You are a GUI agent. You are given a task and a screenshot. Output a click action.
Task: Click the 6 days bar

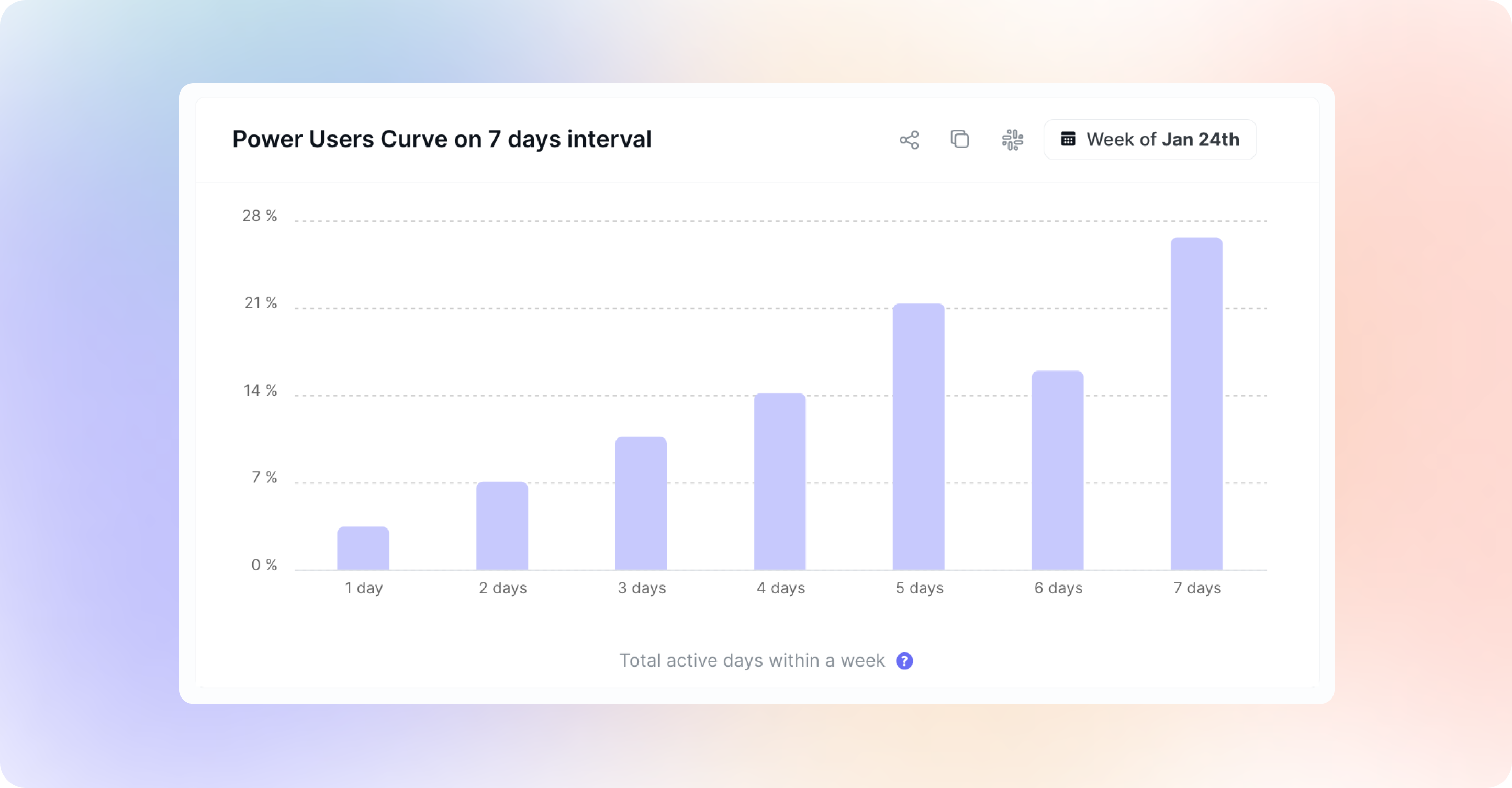(1057, 470)
